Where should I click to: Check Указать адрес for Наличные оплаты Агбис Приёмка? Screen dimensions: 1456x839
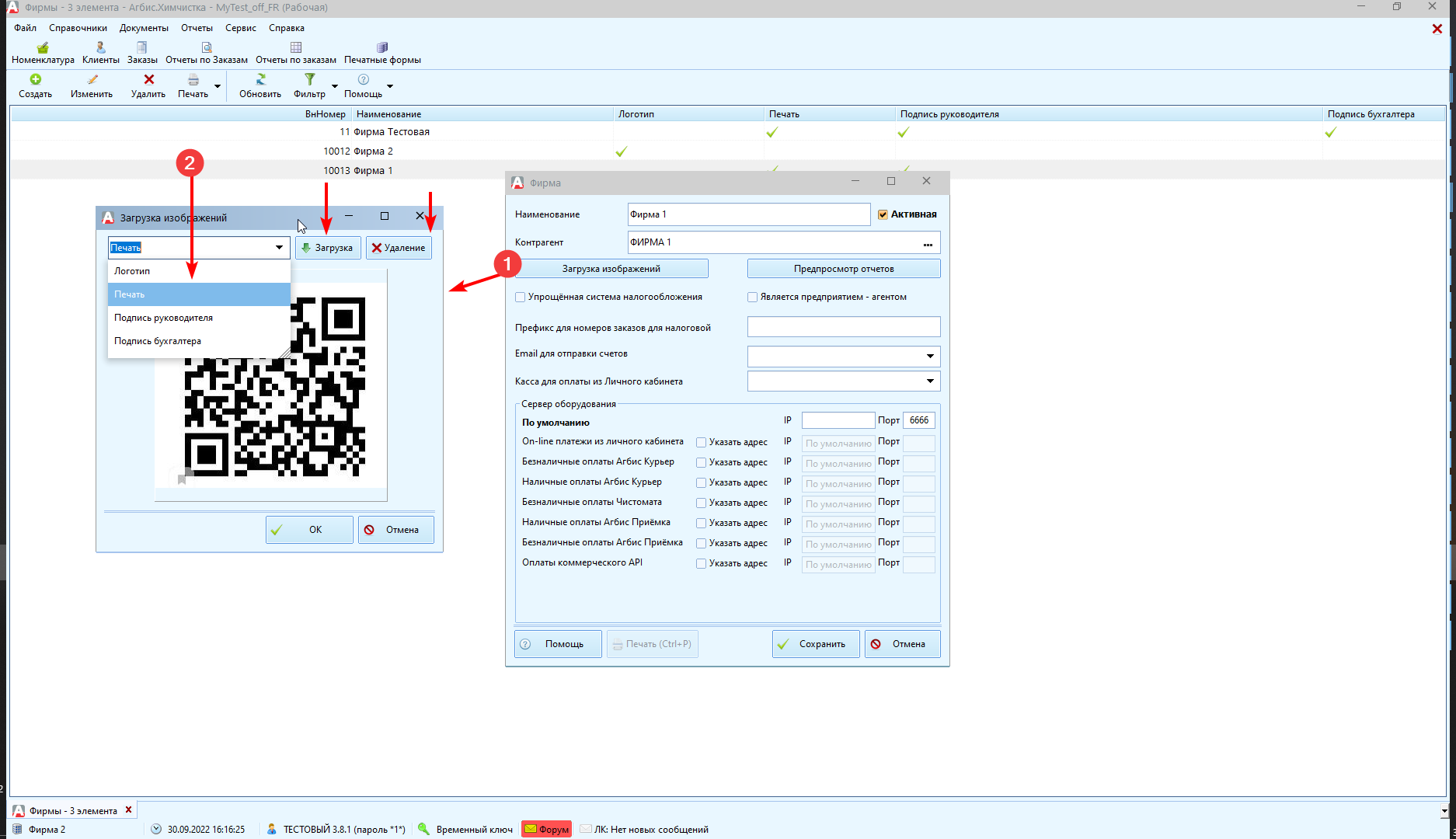[701, 523]
